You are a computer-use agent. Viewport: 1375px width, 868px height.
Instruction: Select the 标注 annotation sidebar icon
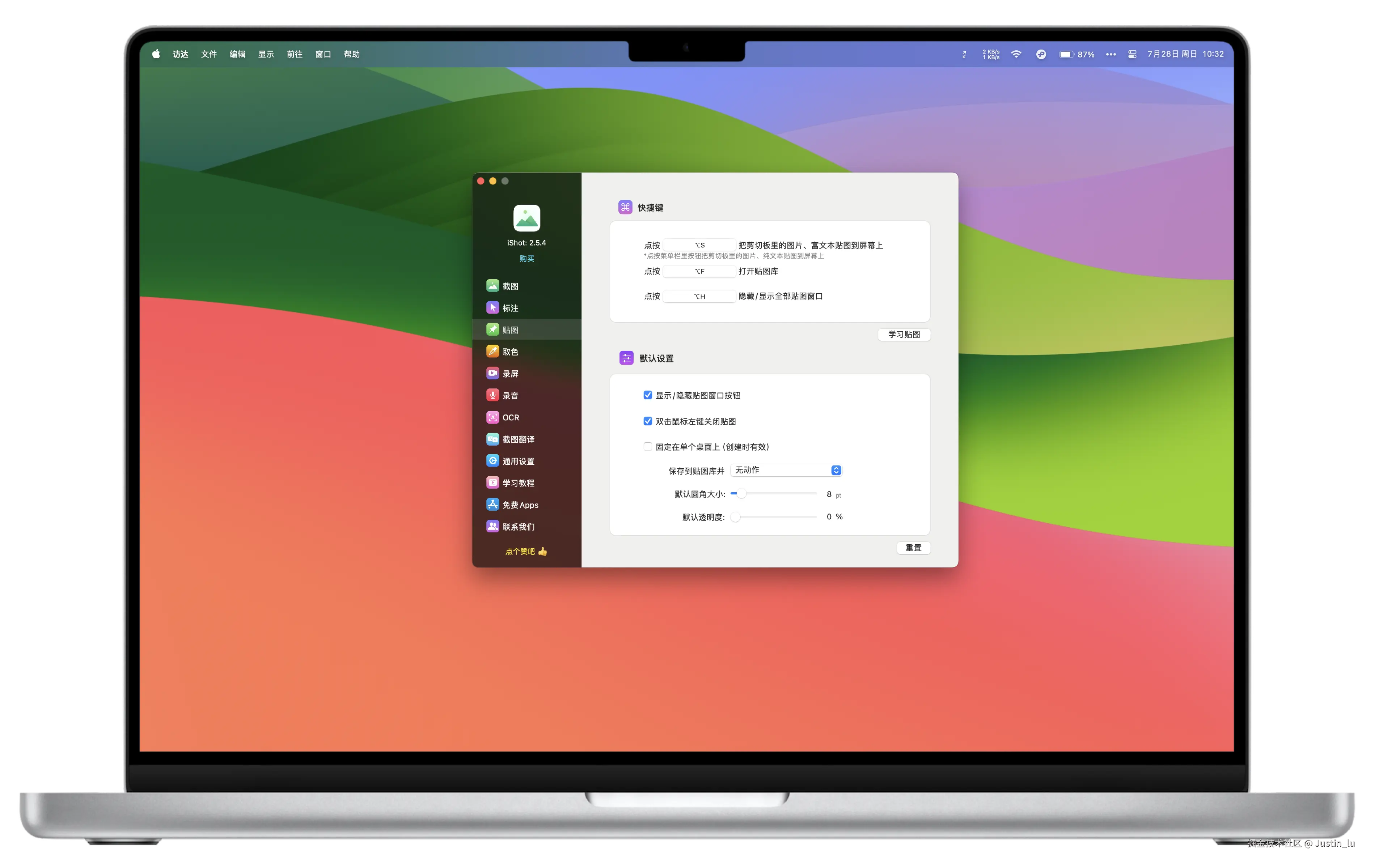[x=492, y=307]
